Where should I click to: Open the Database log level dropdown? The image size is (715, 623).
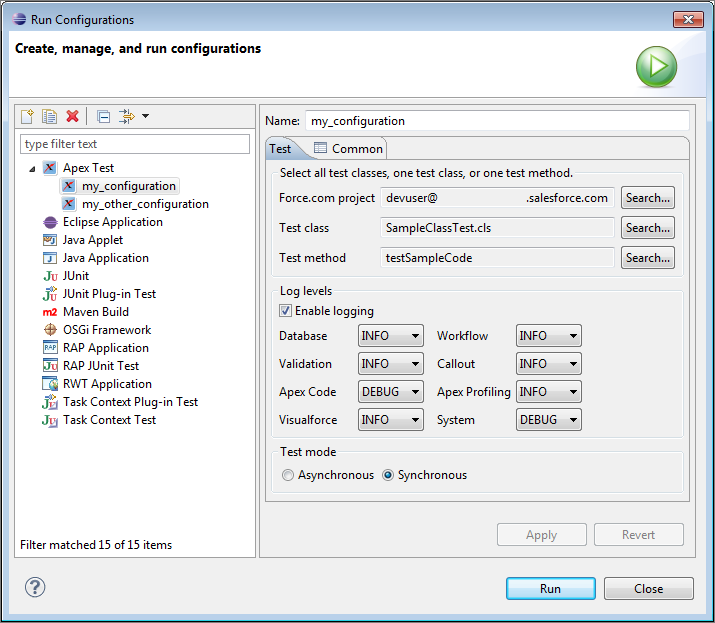pos(391,336)
